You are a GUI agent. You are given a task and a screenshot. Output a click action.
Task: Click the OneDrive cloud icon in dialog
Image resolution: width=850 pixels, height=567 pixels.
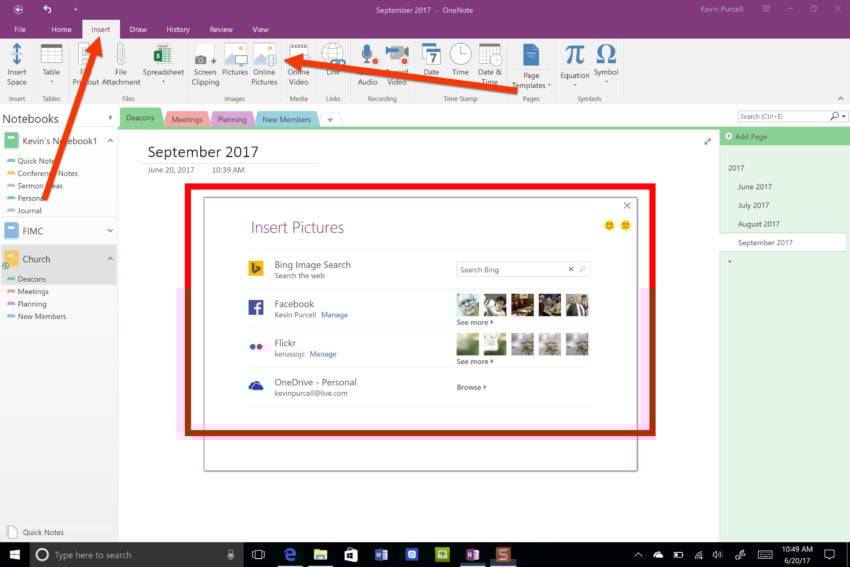point(256,385)
